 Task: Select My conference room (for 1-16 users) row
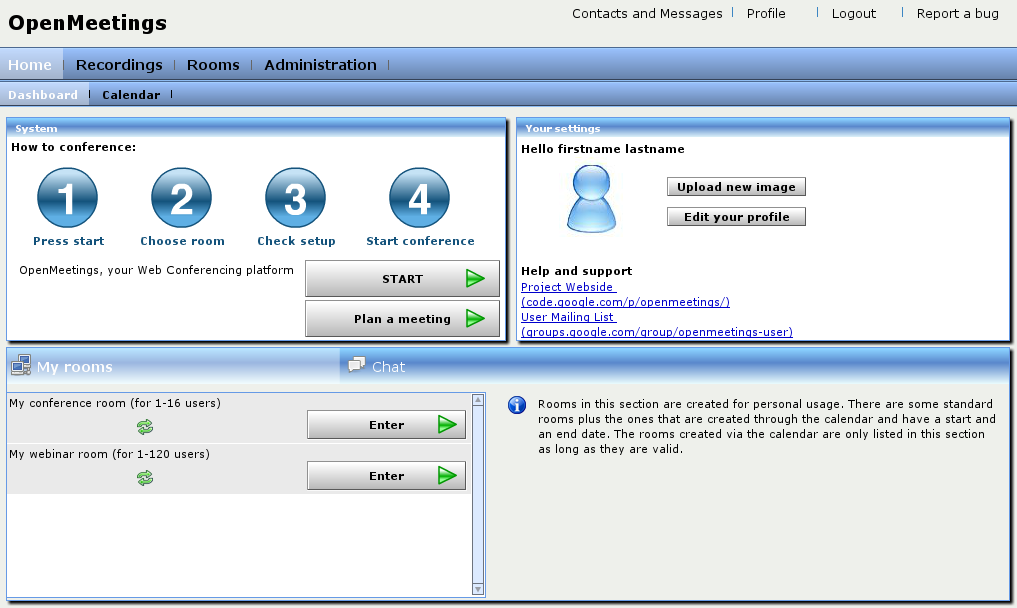tap(239, 419)
